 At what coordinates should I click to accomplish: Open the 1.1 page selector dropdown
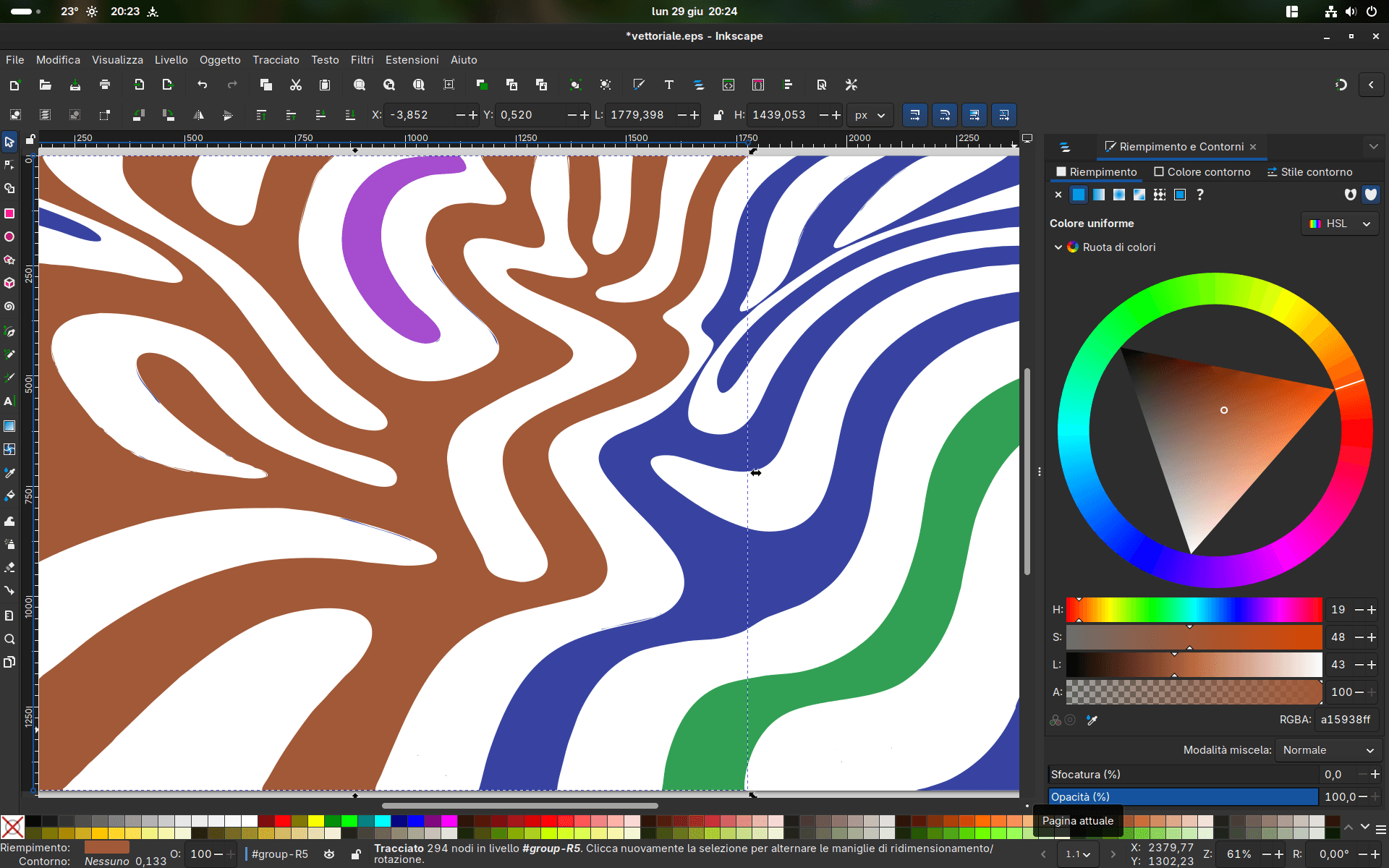click(1077, 854)
